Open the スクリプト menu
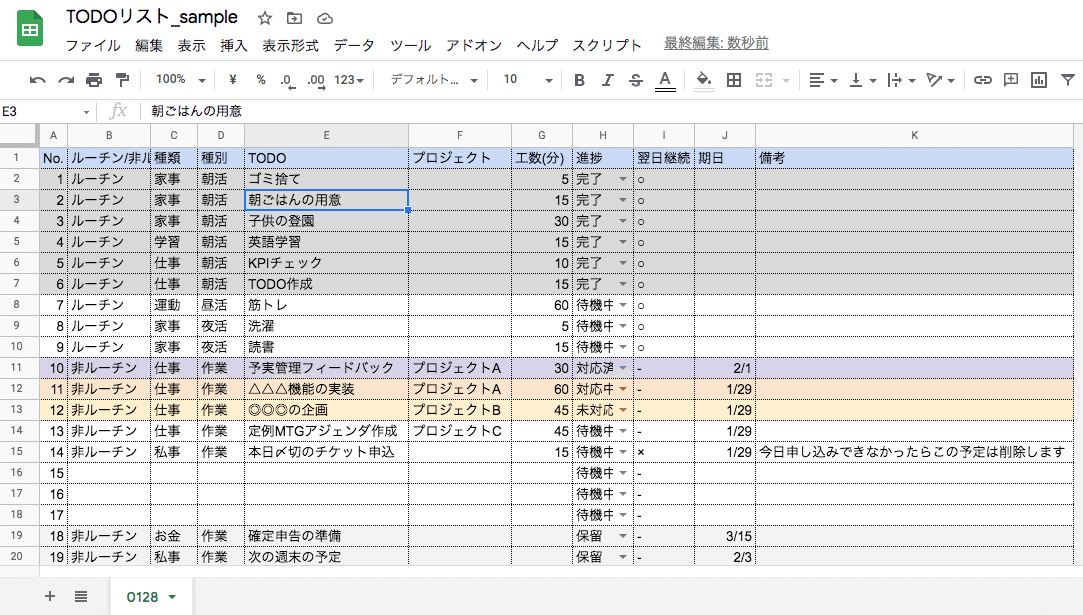This screenshot has width=1083, height=615. pos(608,44)
